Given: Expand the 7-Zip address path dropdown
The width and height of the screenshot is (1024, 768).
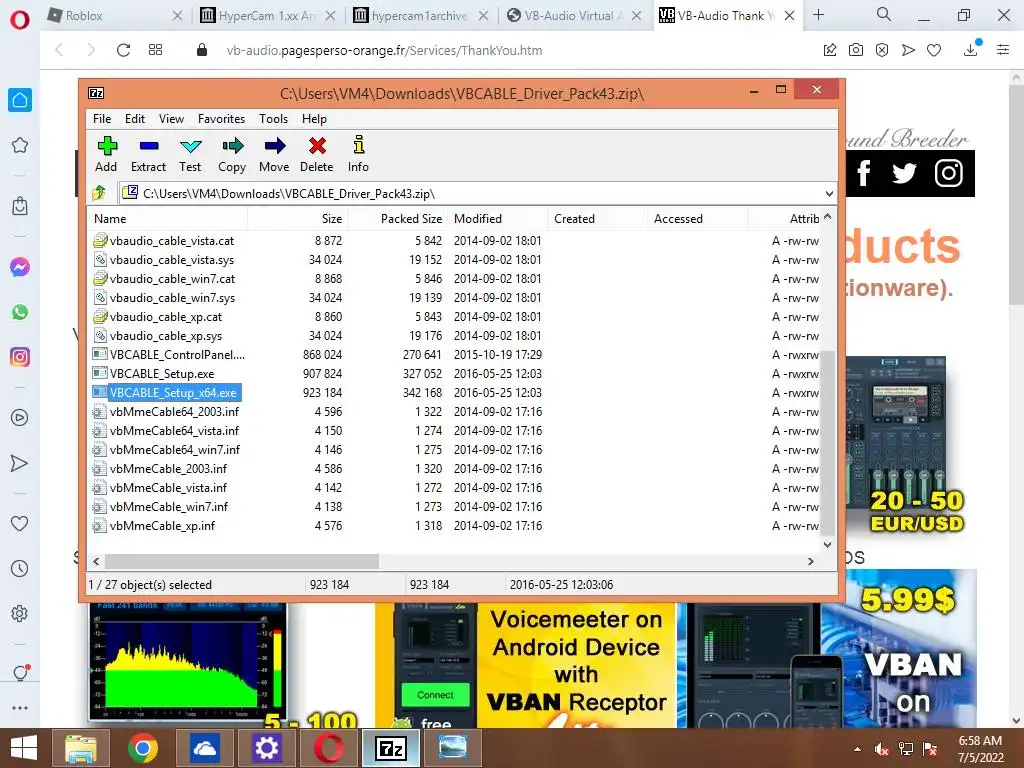Looking at the screenshot, I should click(x=829, y=193).
